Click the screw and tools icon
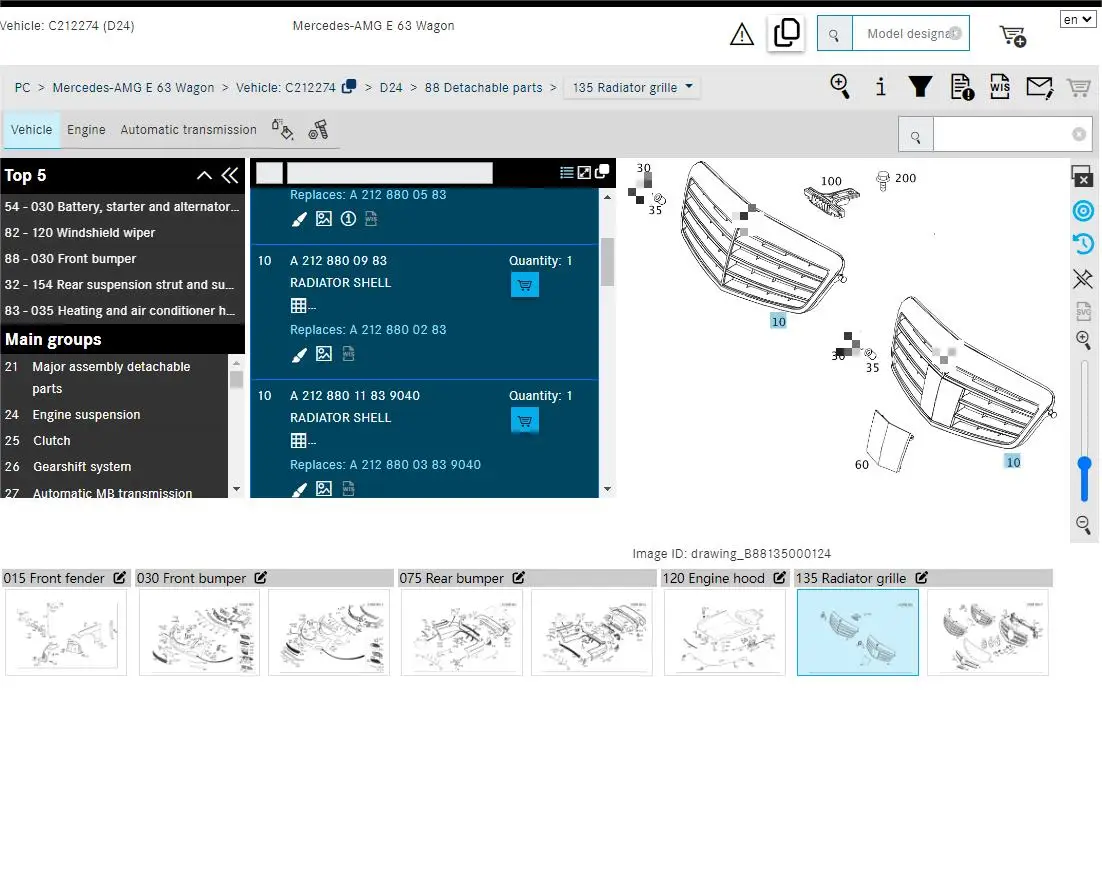 click(318, 129)
